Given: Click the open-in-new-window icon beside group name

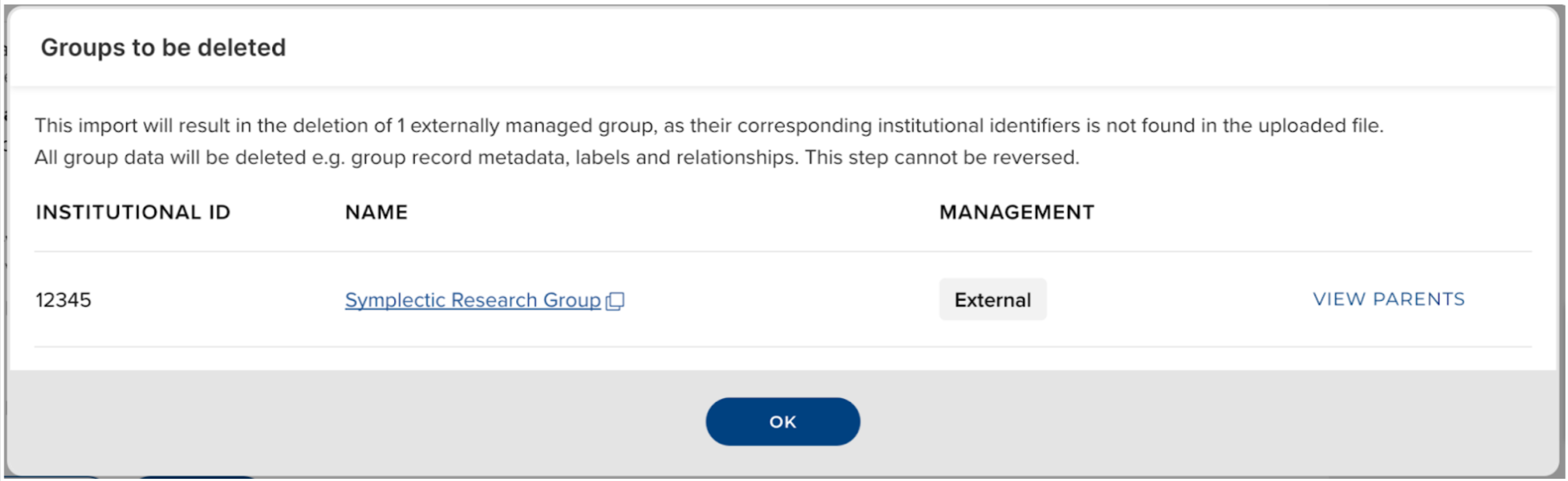Looking at the screenshot, I should point(616,301).
